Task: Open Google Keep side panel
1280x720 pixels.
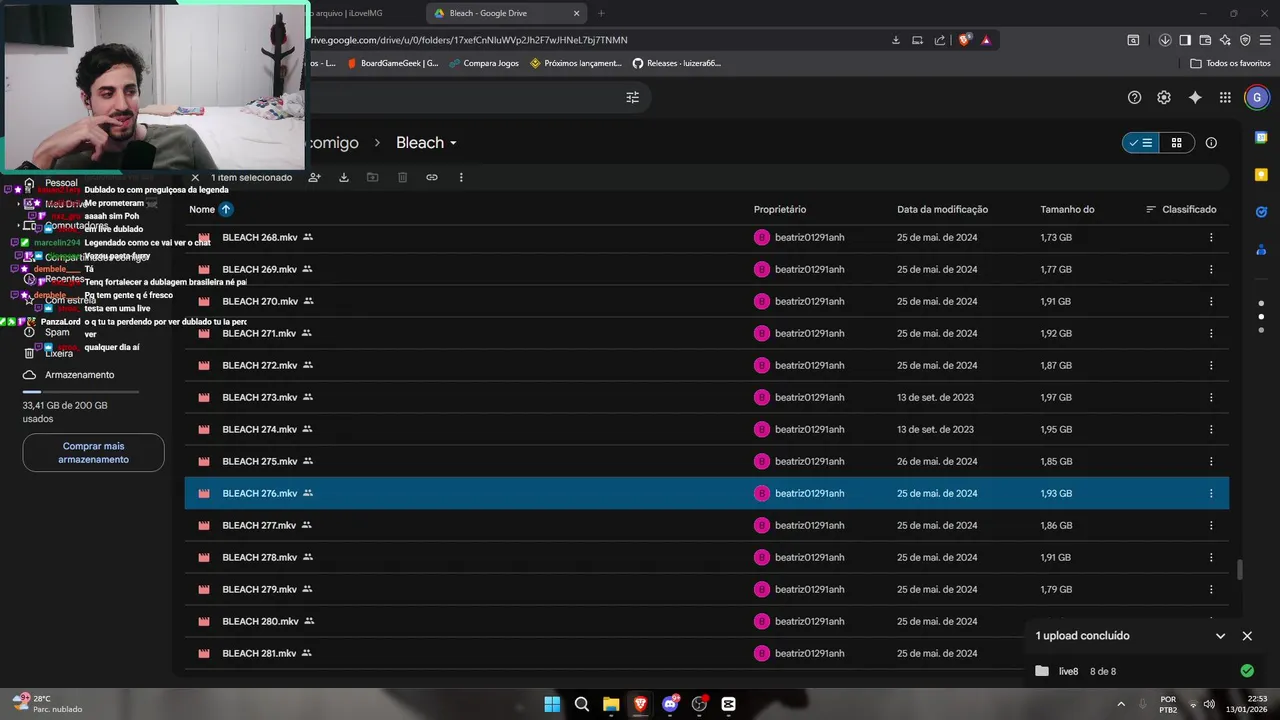Action: [1261, 175]
